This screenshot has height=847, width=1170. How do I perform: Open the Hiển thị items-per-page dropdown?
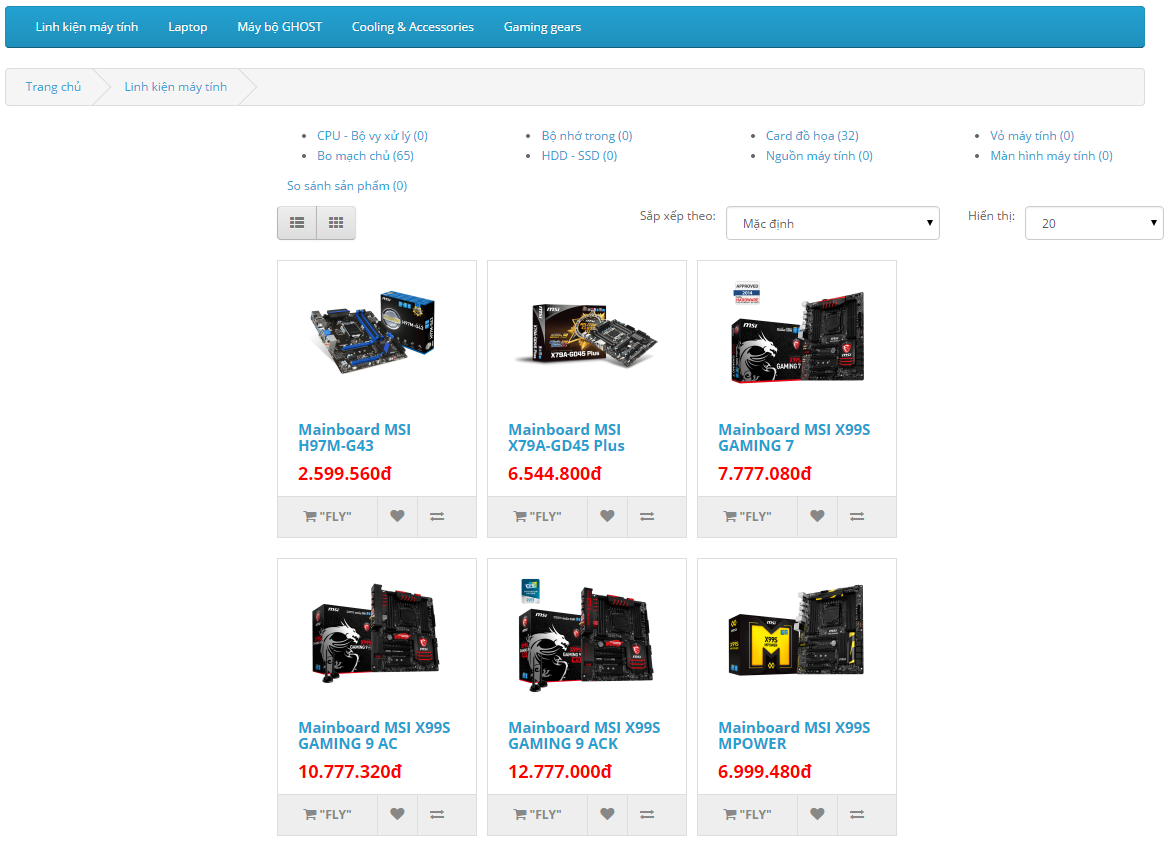pos(1094,223)
